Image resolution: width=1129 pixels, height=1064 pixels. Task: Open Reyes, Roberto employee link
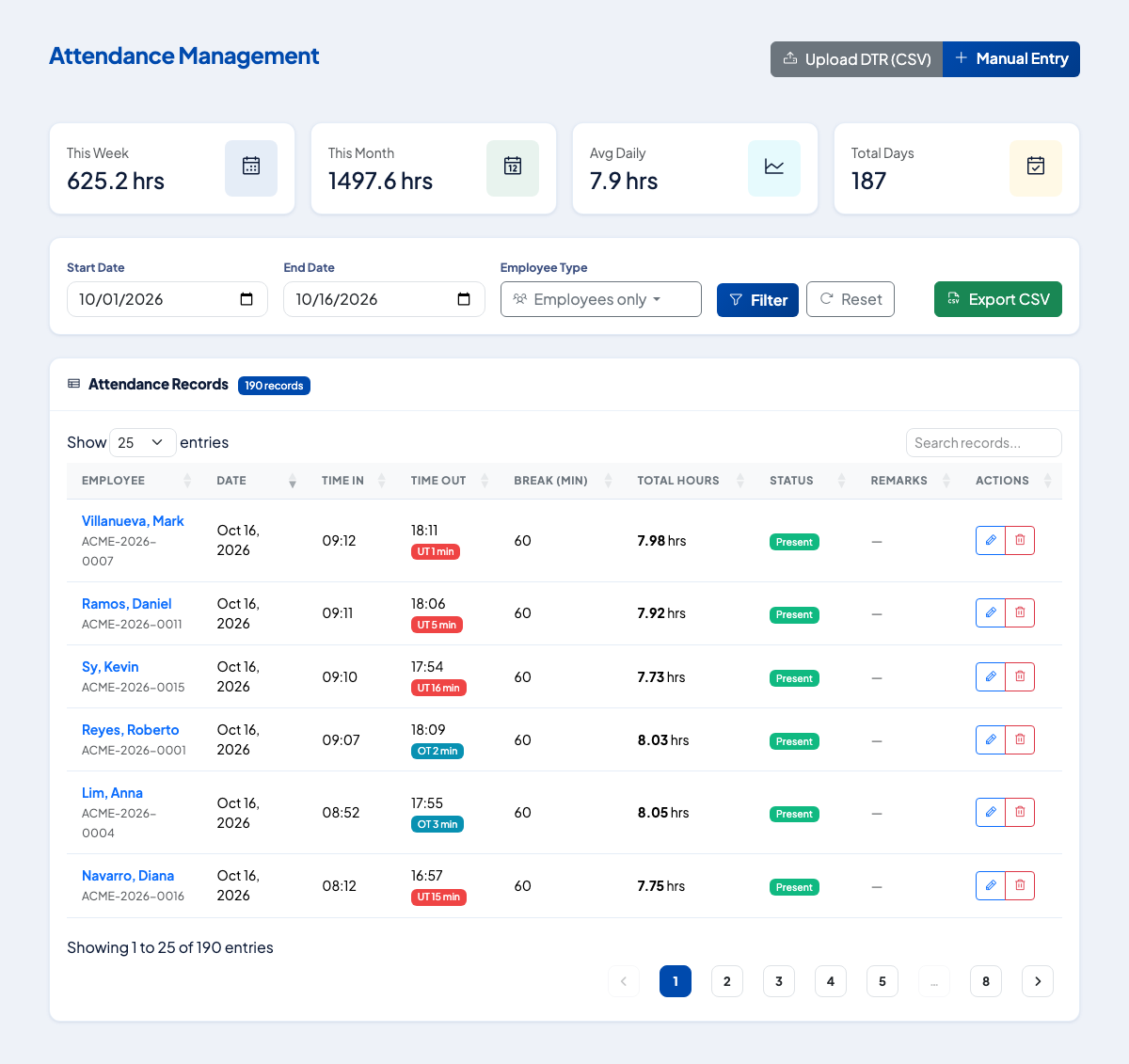[131, 730]
